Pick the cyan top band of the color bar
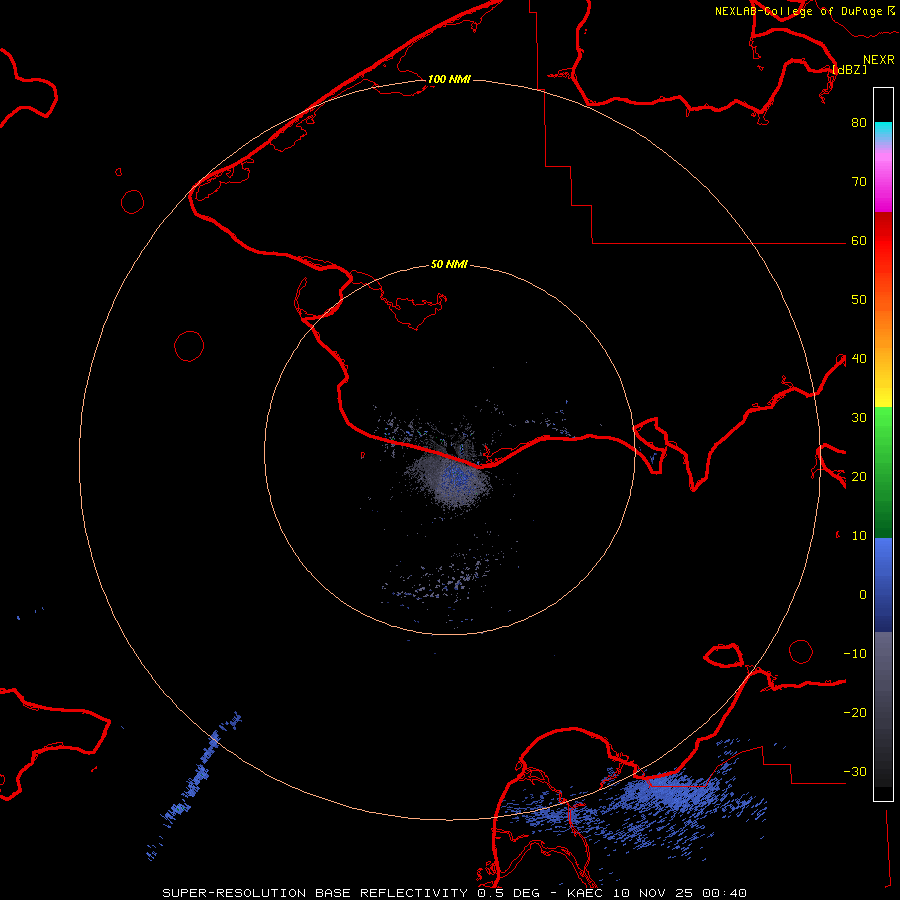This screenshot has width=900, height=900. (883, 133)
